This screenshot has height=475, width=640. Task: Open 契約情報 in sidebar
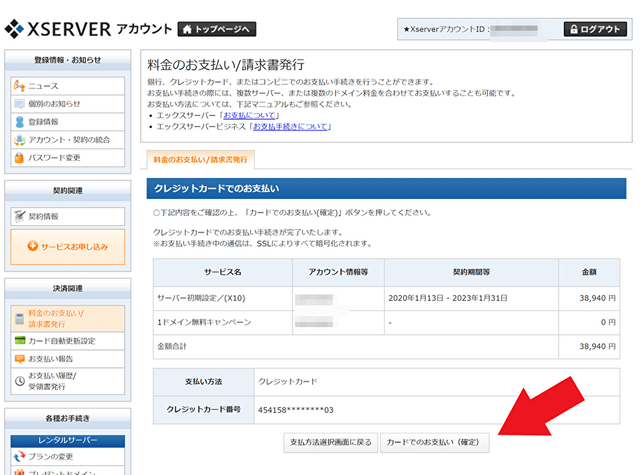[68, 216]
